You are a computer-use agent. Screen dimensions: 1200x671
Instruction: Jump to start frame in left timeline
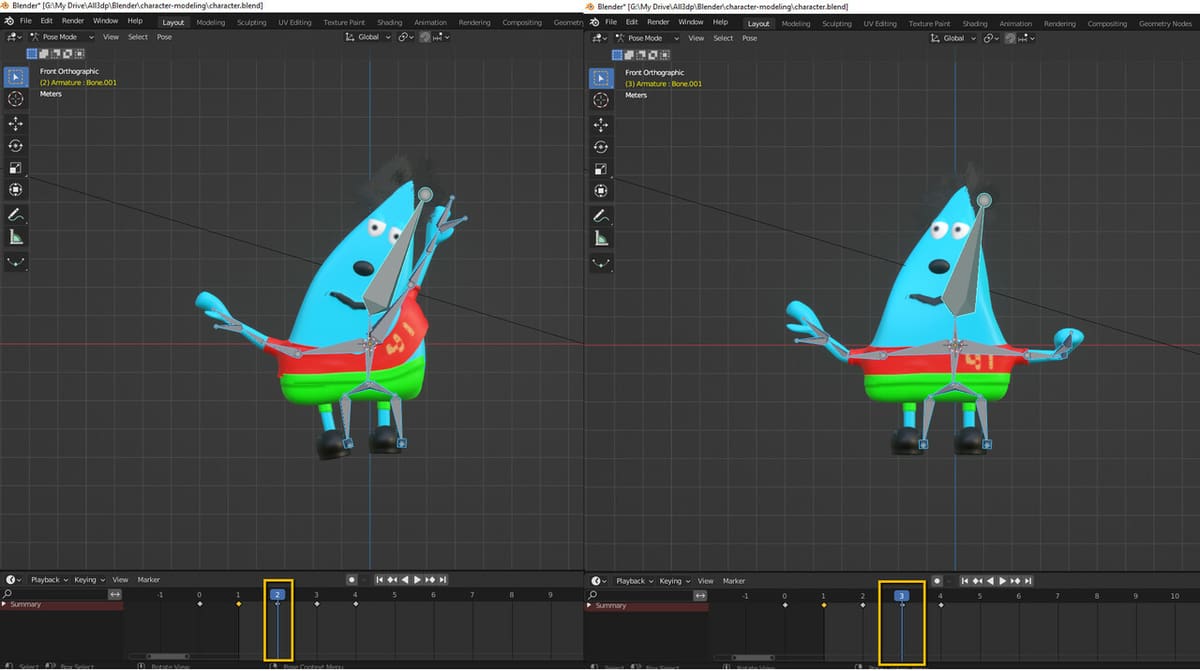(380, 579)
